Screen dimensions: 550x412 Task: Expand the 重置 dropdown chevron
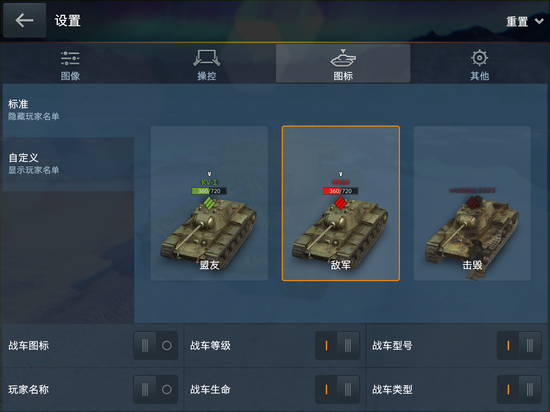pos(539,21)
